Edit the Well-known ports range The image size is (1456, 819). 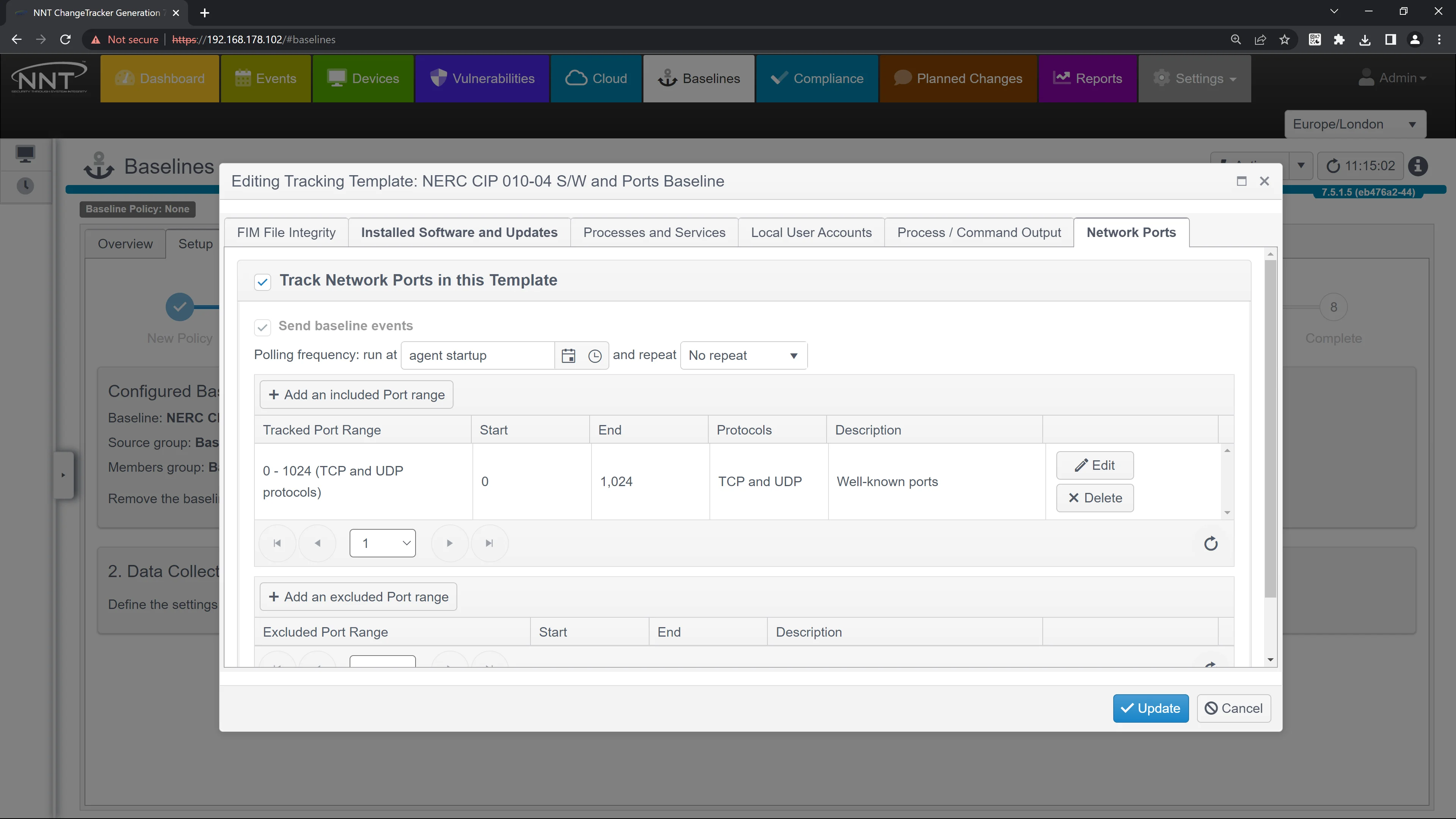pyautogui.click(x=1095, y=465)
